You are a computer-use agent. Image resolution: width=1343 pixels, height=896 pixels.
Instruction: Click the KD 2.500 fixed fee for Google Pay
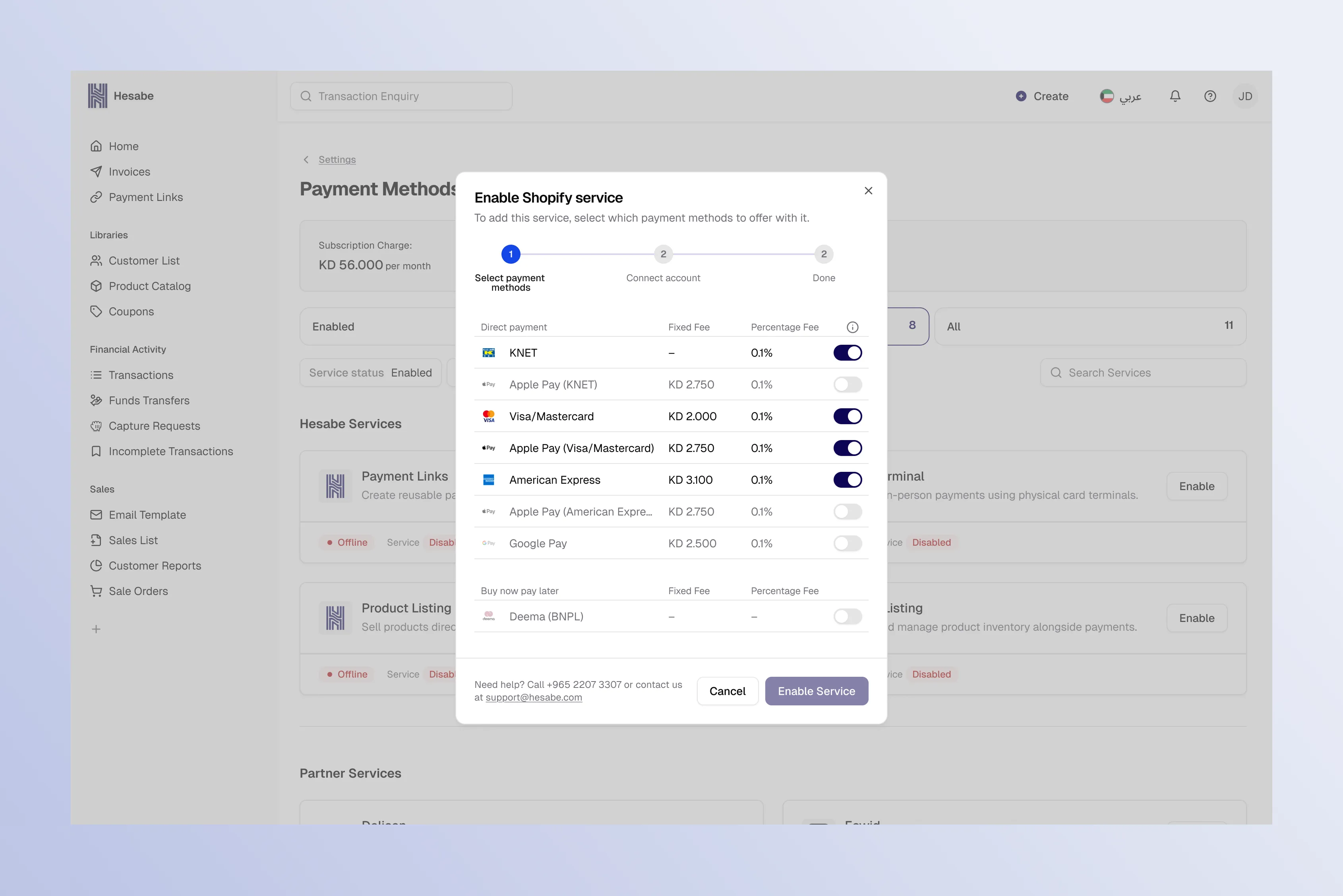click(x=692, y=543)
